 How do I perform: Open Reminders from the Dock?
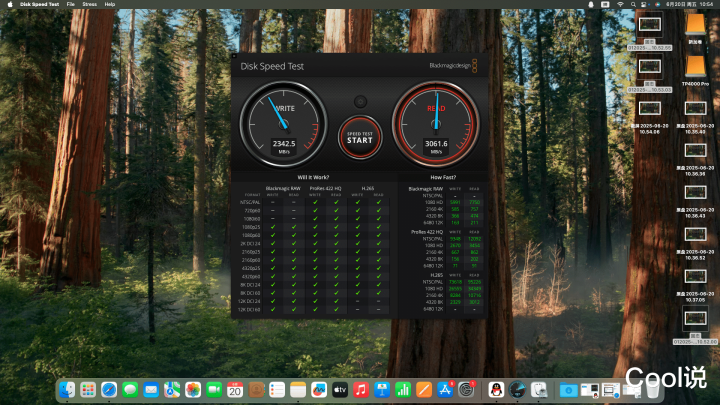(277, 390)
